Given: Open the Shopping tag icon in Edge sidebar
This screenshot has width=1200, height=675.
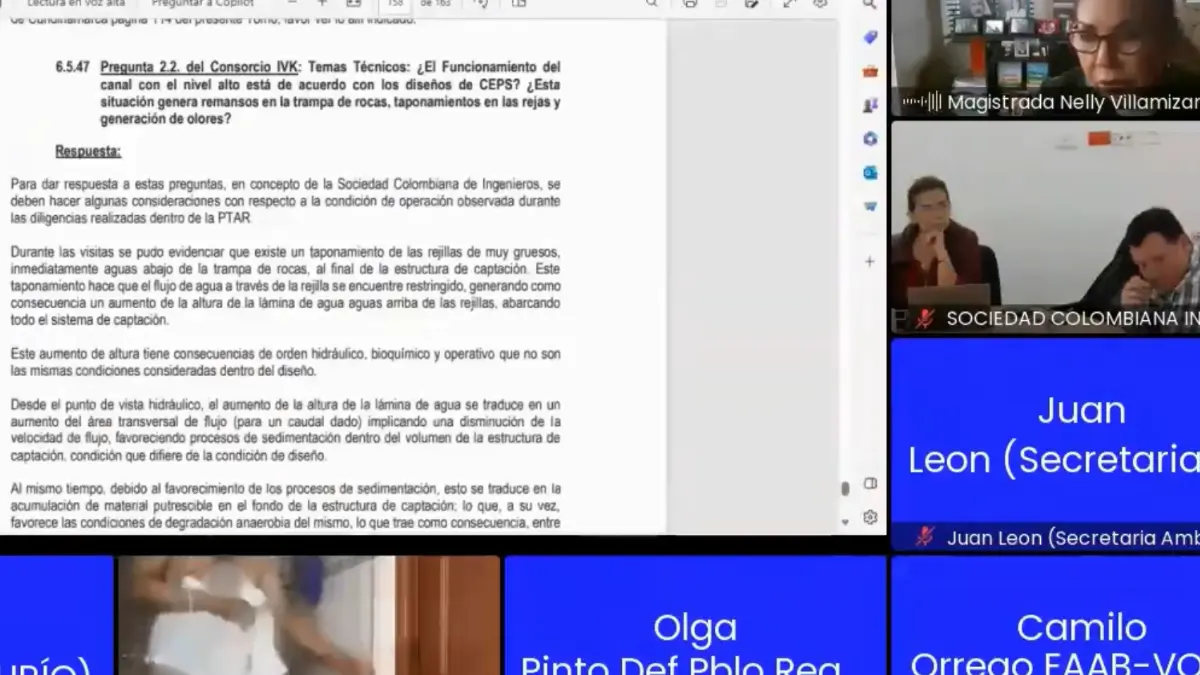Looking at the screenshot, I should (870, 38).
